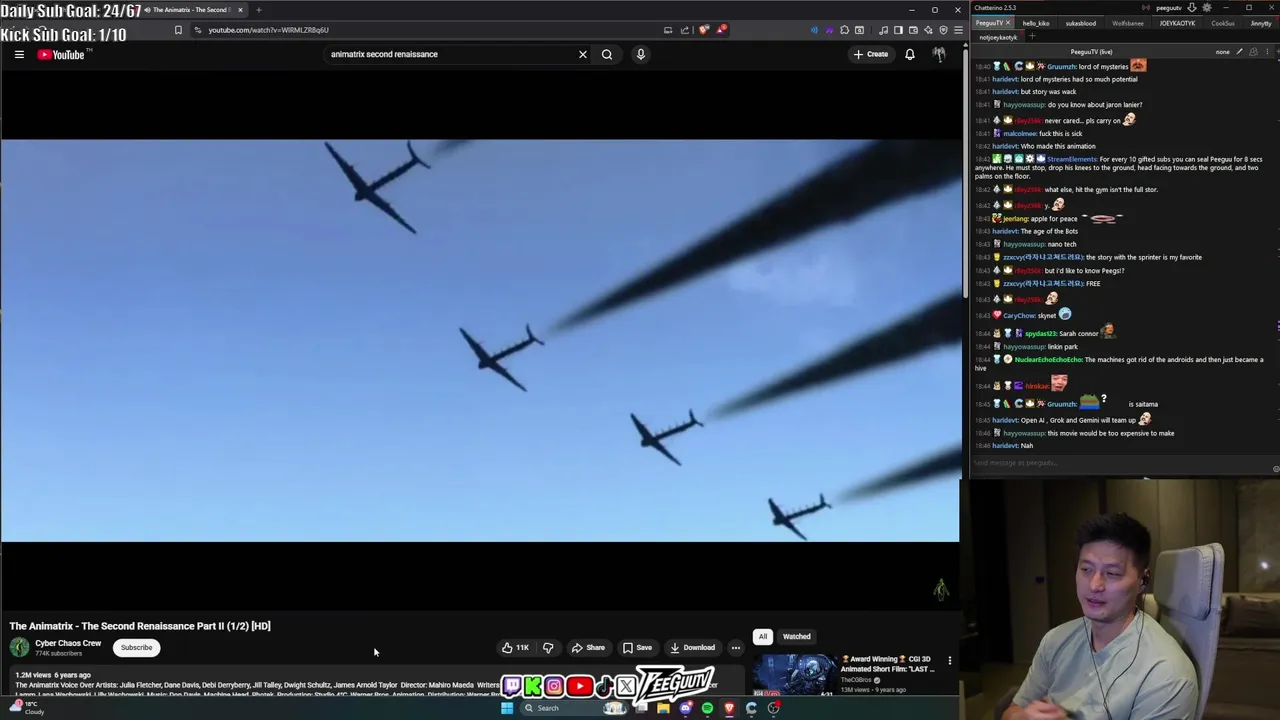1280x720 pixels.
Task: Open Chatterino chat mode 'none' selector
Action: (x=1222, y=52)
